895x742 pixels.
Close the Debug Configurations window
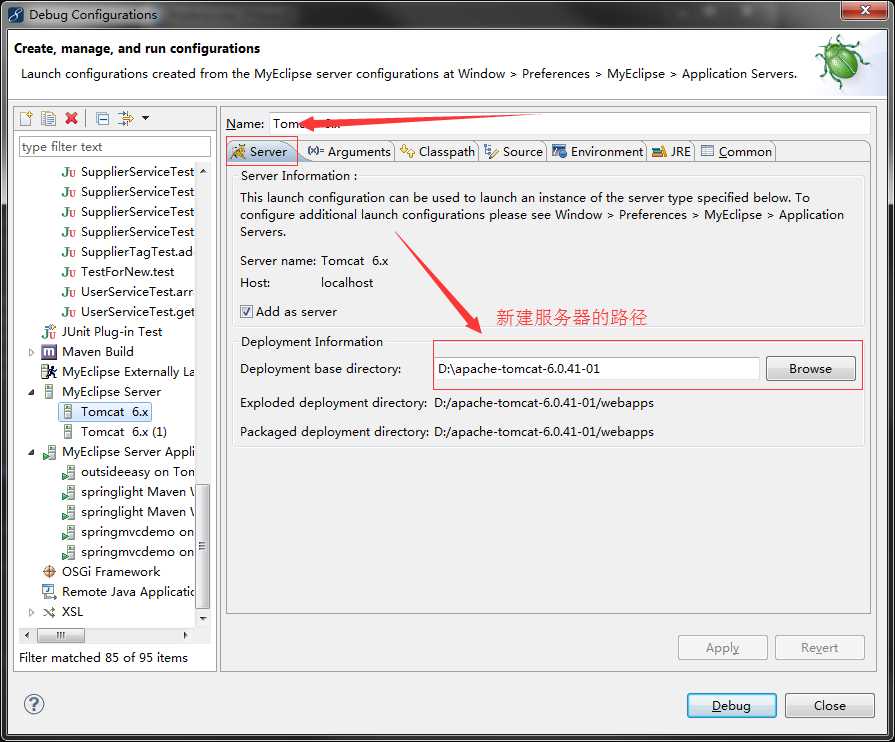(865, 10)
